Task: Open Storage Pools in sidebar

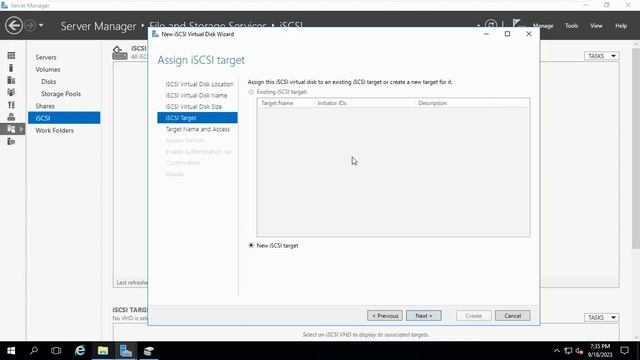Action: [61, 94]
